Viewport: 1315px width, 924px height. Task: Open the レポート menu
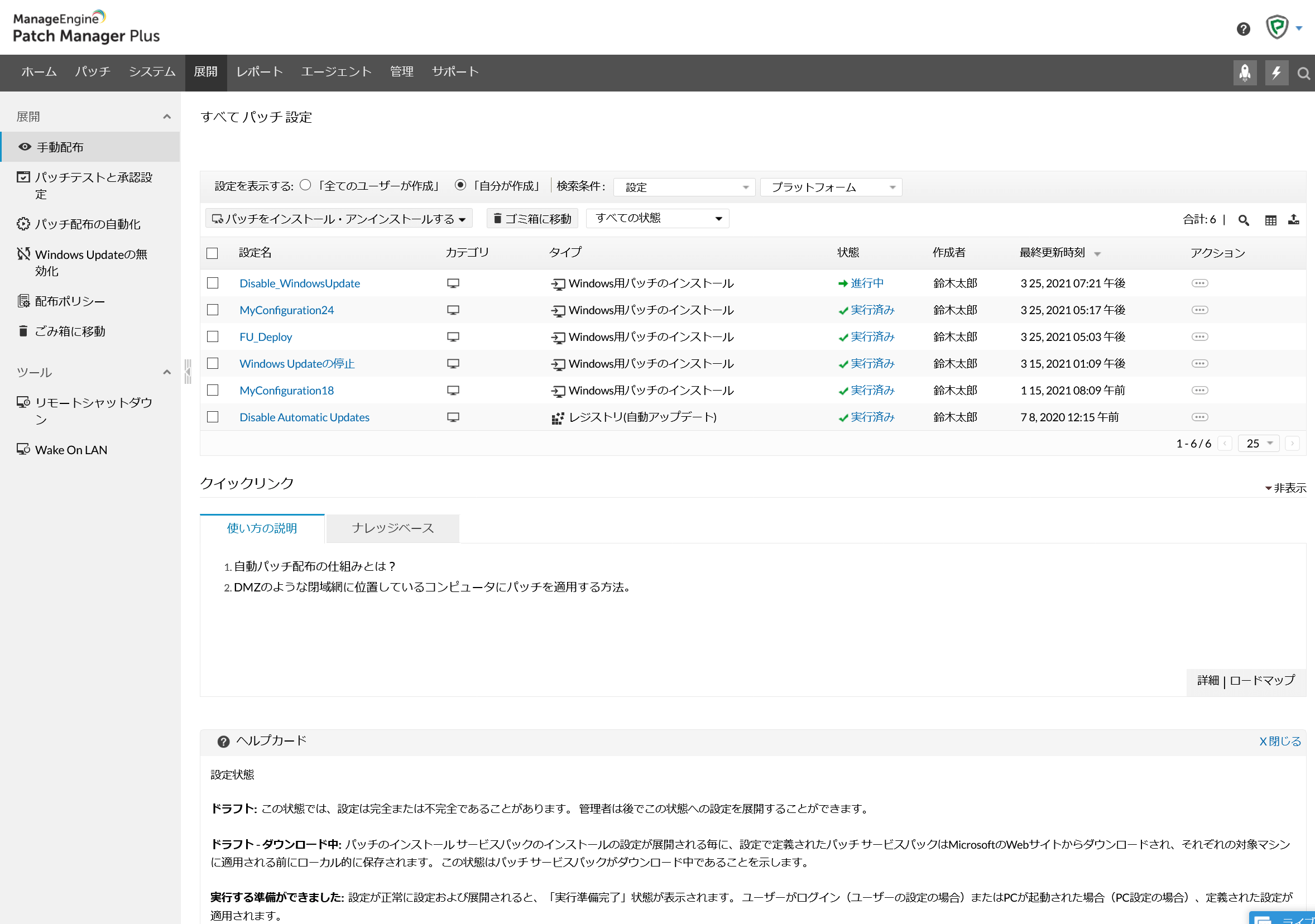[259, 72]
